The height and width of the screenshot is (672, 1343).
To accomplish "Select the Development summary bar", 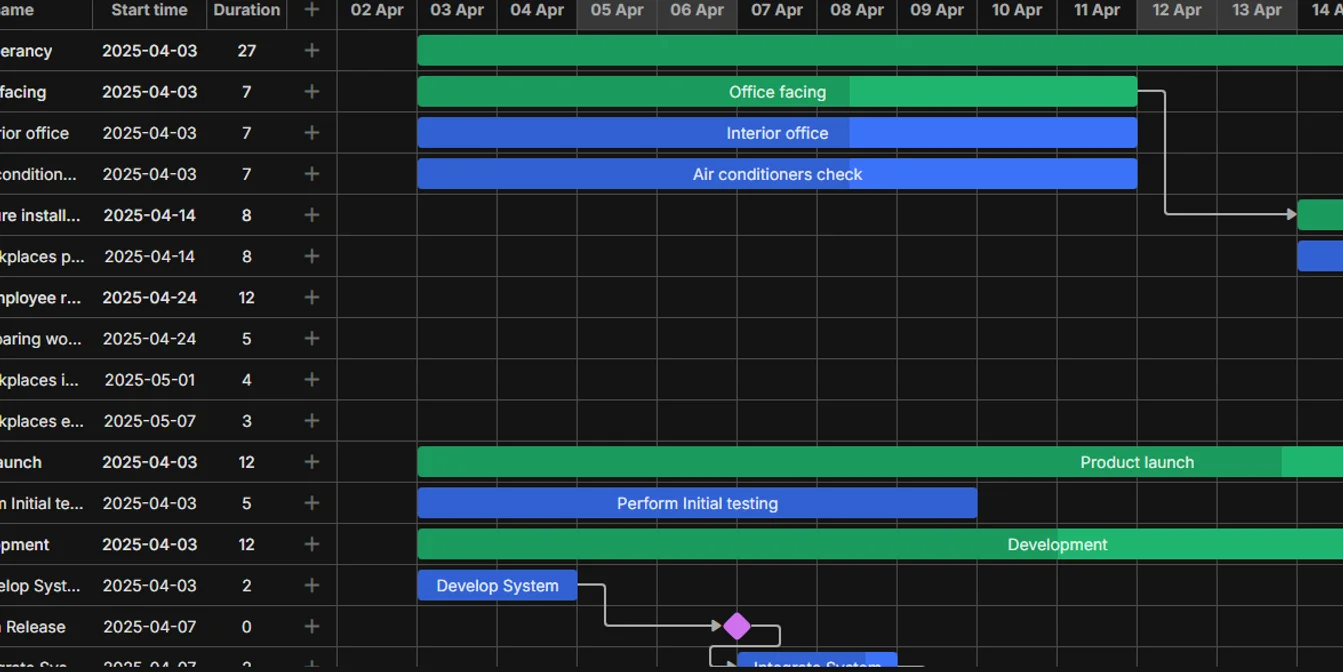I will coord(880,544).
